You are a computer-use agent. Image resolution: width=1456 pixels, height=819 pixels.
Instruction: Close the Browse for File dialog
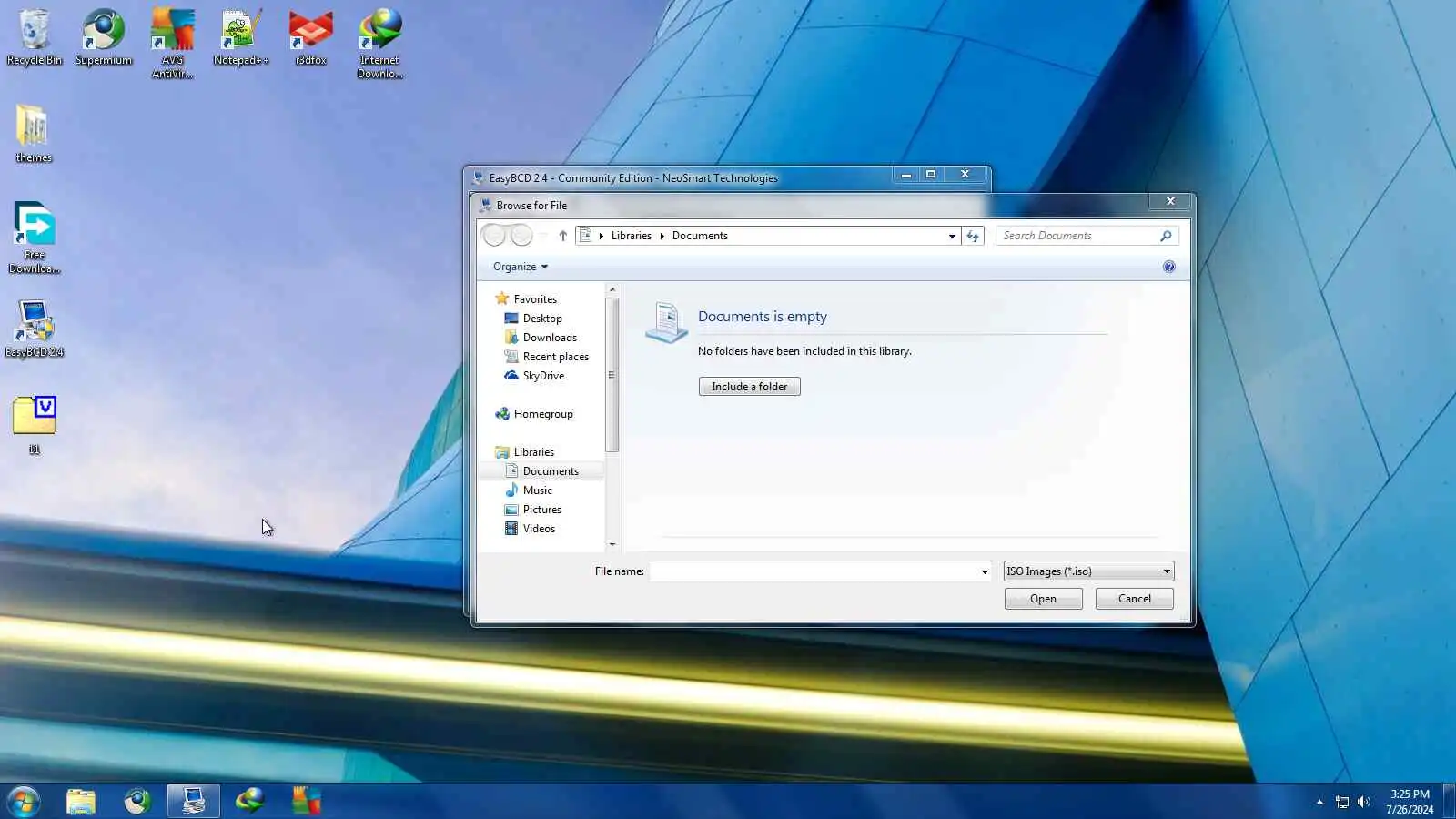1170,201
